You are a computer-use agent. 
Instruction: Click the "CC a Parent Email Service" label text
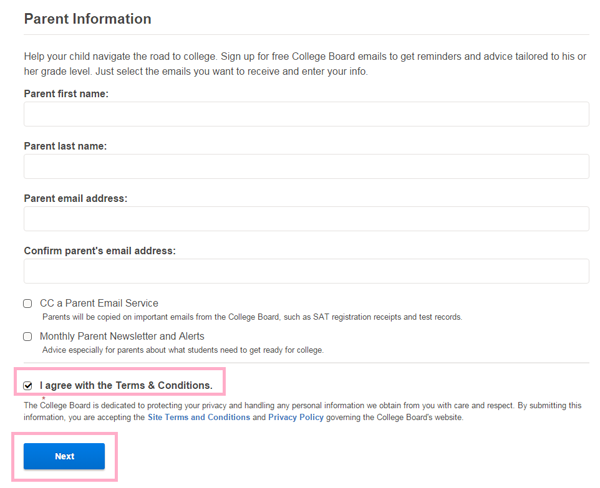pyautogui.click(x=99, y=303)
